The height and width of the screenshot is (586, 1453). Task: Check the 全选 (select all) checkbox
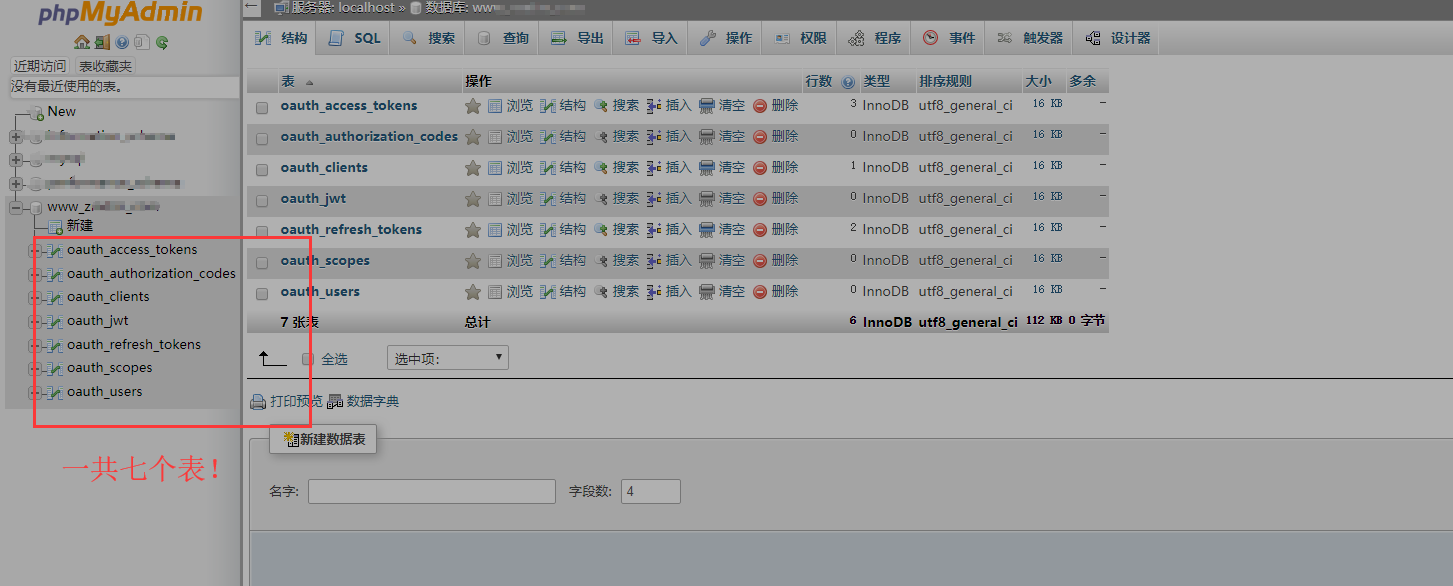pyautogui.click(x=308, y=359)
